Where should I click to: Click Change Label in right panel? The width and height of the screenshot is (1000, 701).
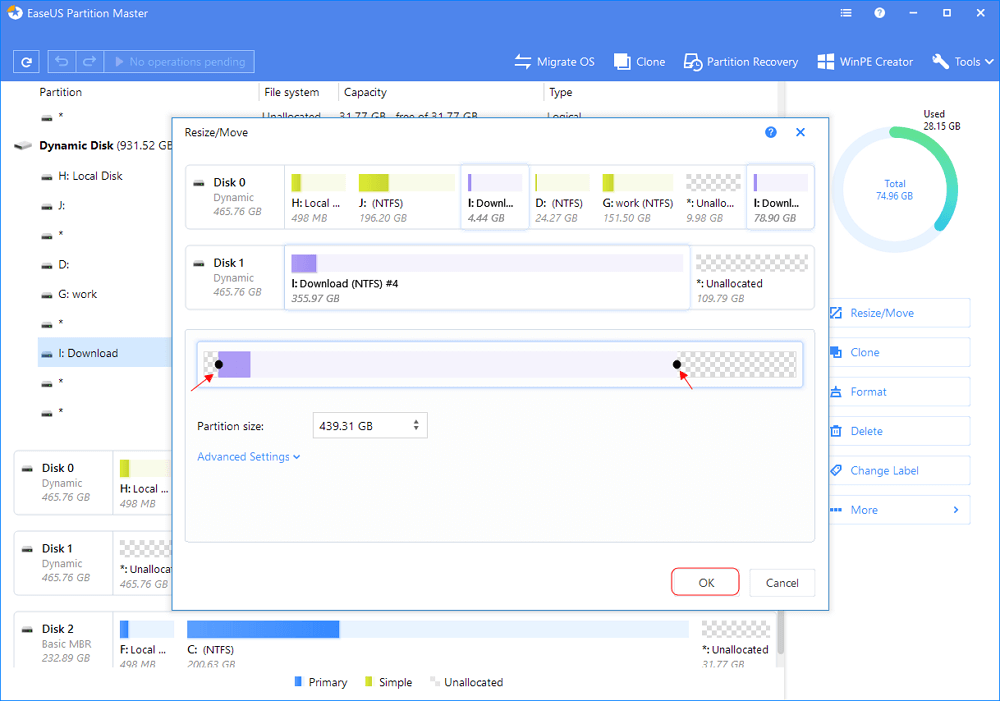(x=884, y=470)
